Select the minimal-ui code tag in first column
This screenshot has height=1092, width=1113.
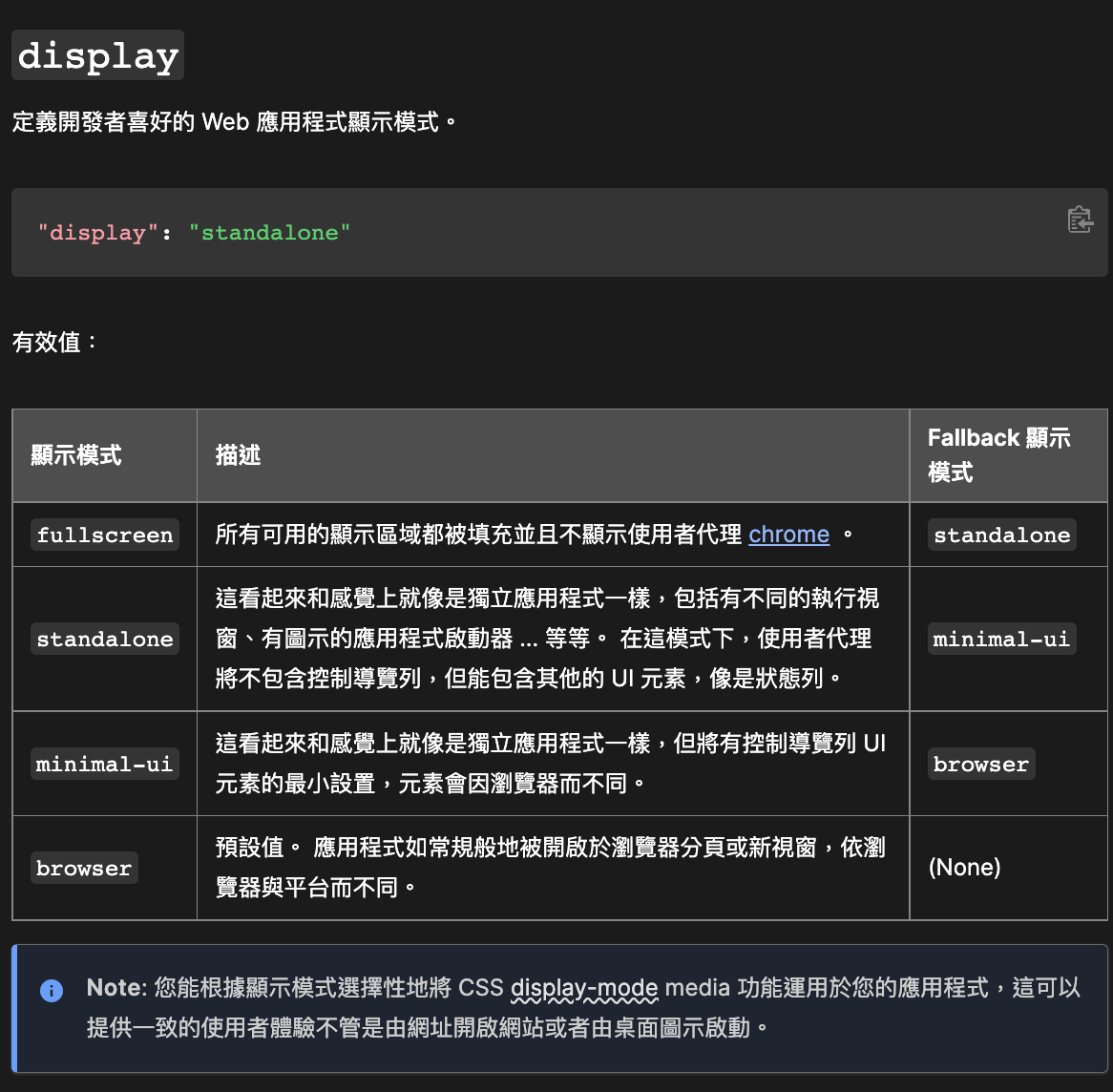105,764
